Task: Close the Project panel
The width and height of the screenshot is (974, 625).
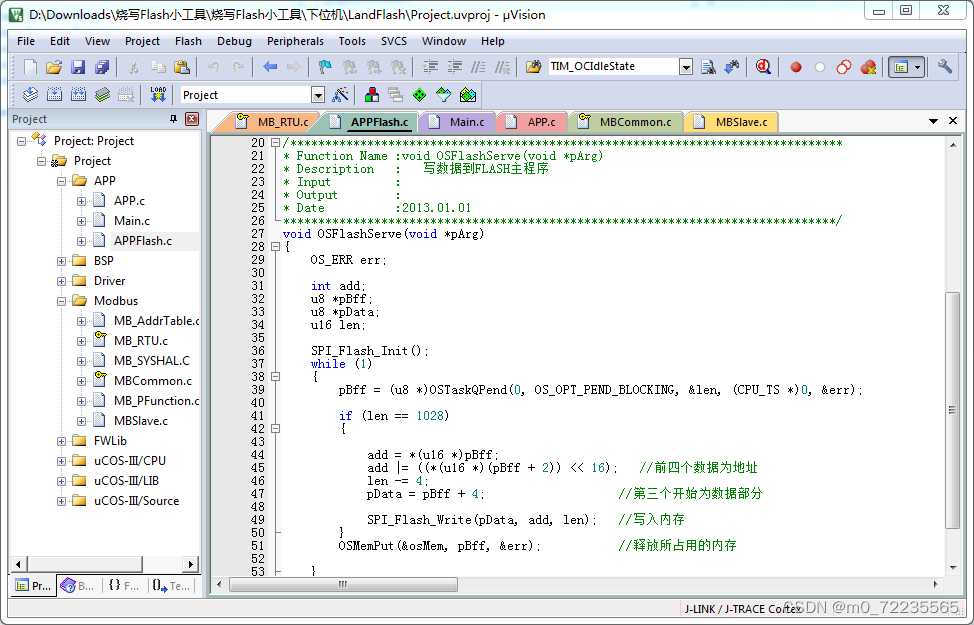Action: point(192,119)
